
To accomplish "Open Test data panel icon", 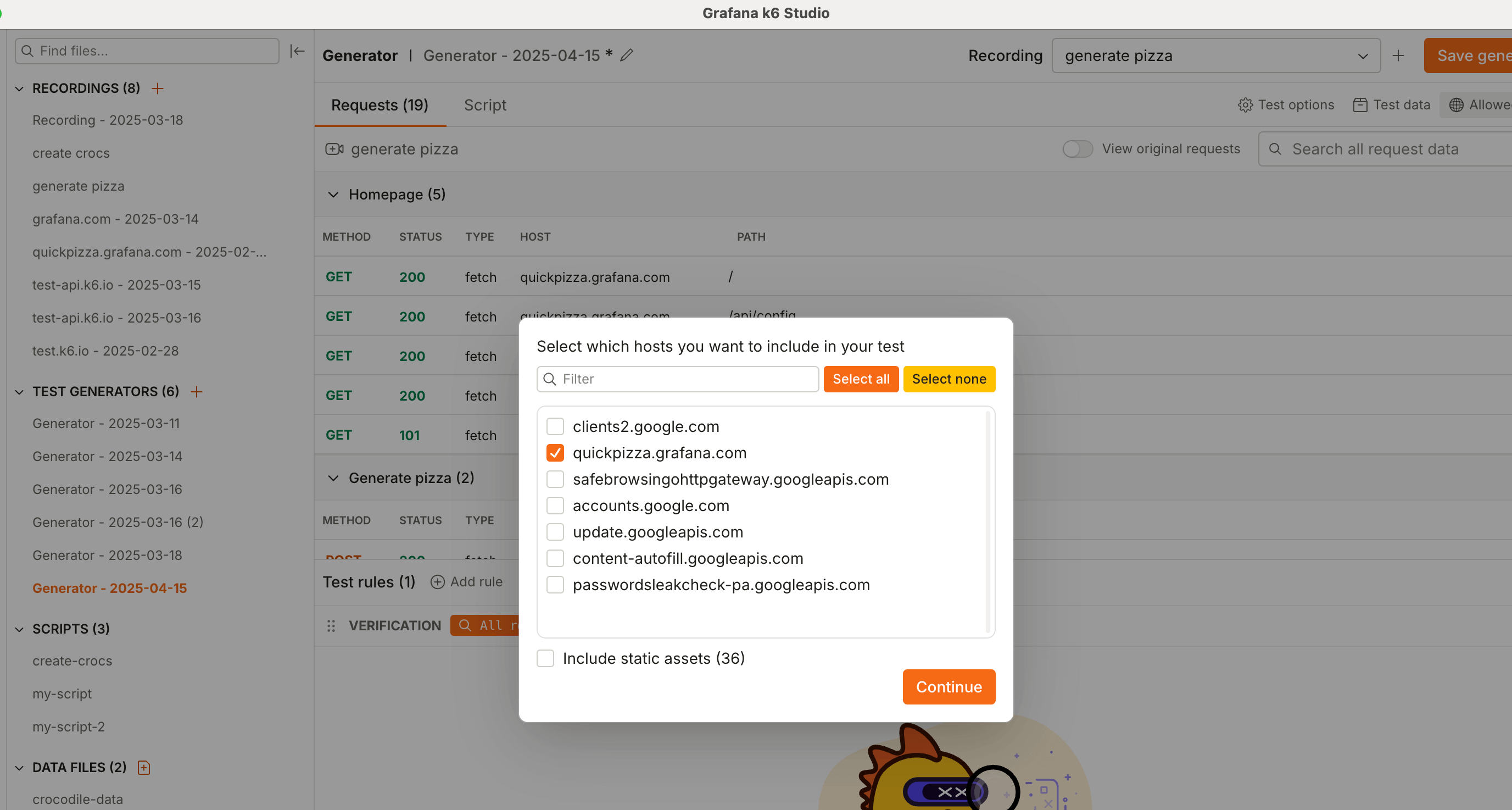I will [1360, 105].
